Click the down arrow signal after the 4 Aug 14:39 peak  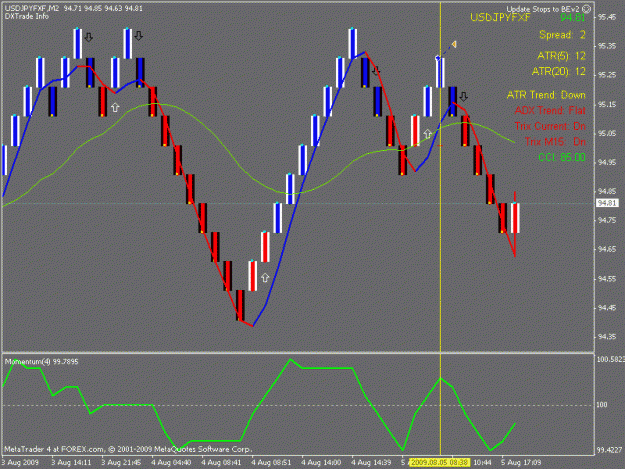376,71
